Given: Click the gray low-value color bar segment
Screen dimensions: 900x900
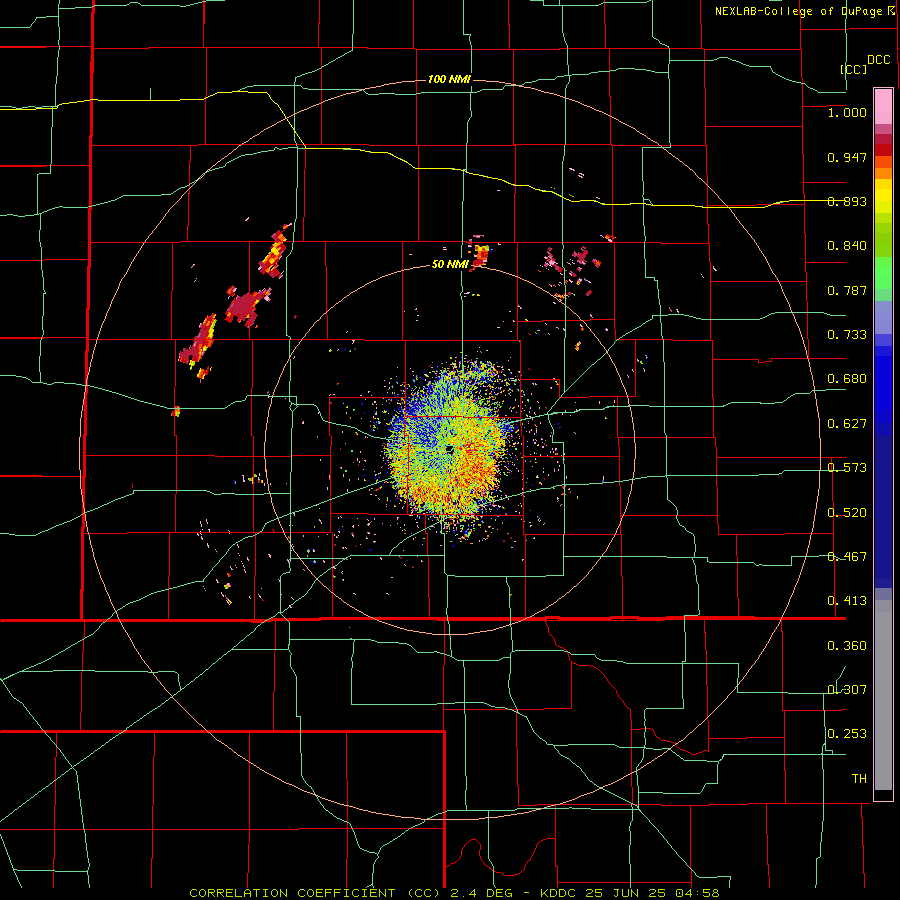Looking at the screenshot, I should click(x=883, y=695).
